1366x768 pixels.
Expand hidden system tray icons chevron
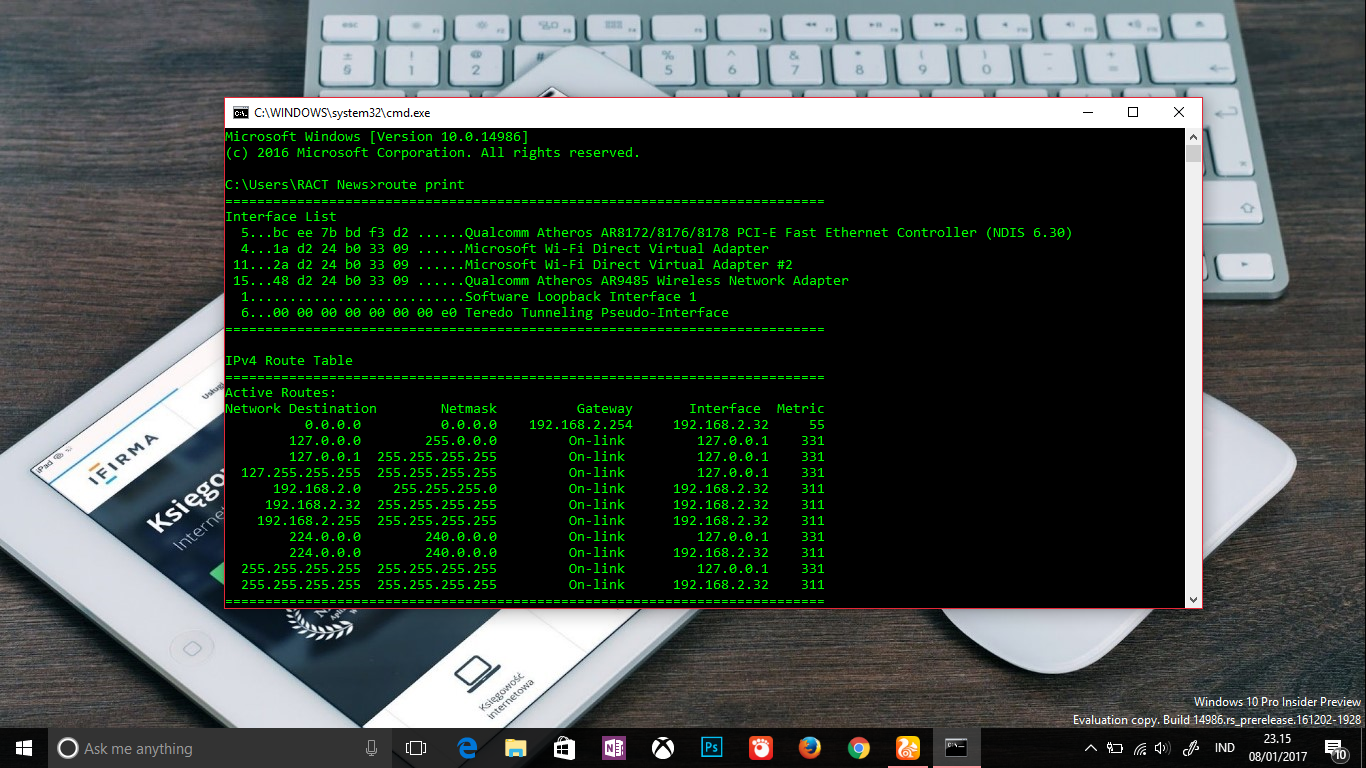[1090, 748]
